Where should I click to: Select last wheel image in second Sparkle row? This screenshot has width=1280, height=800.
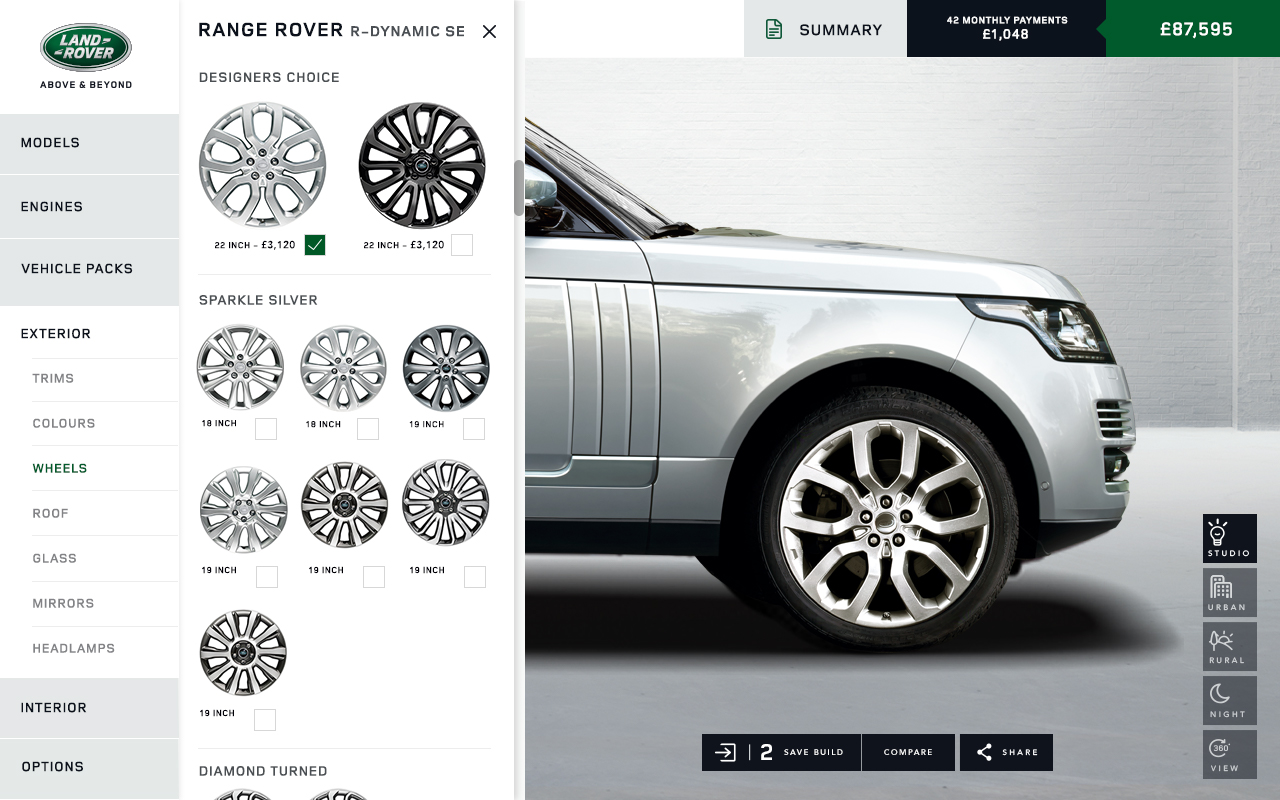pyautogui.click(x=446, y=503)
